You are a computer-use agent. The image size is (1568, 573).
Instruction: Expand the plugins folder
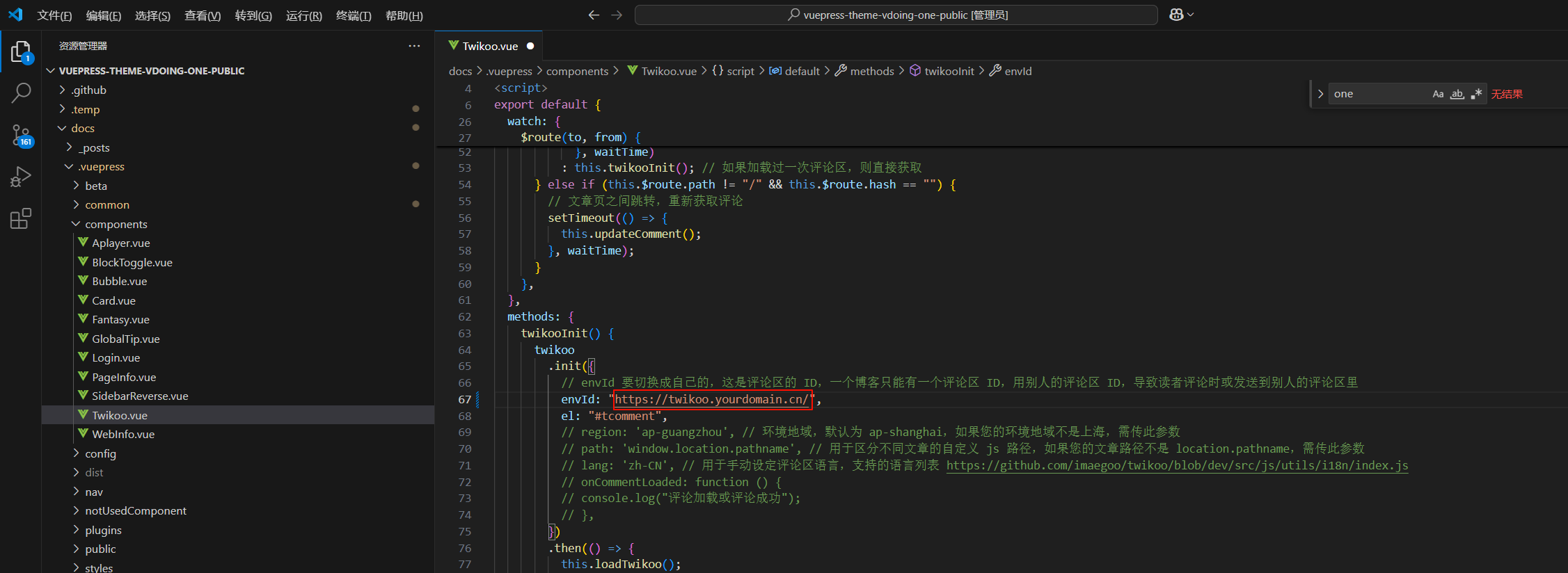pyautogui.click(x=77, y=530)
